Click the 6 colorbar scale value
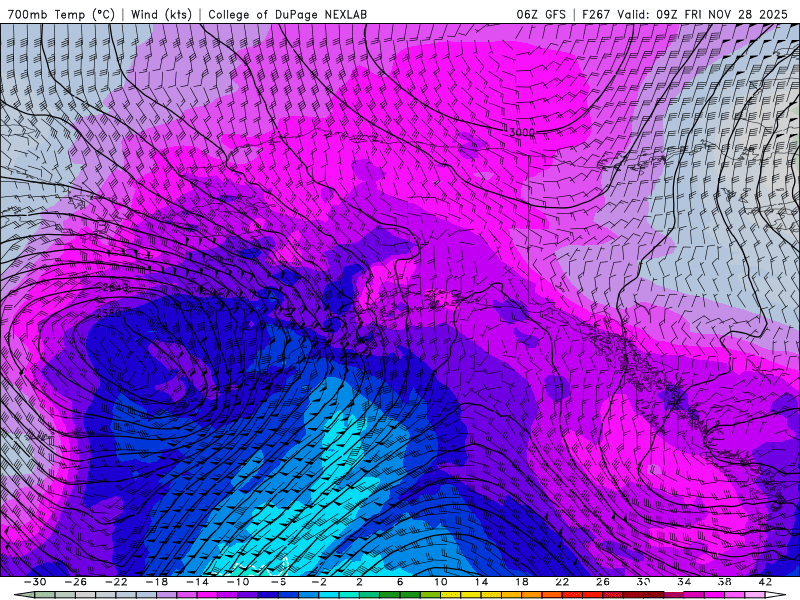Viewport: 800px width, 600px height. [x=399, y=582]
